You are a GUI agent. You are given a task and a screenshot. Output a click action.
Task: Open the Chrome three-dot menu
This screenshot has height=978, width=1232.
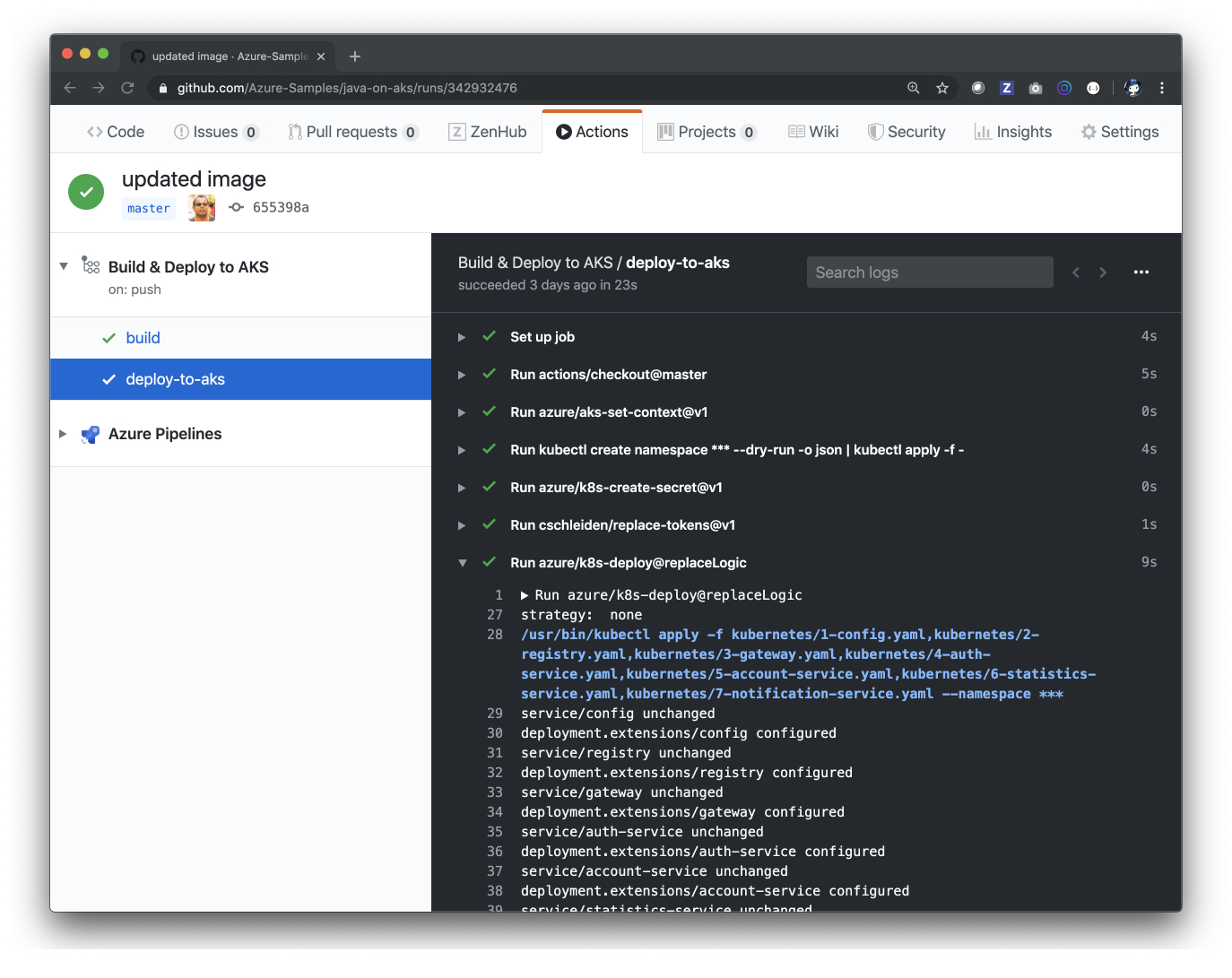pyautogui.click(x=1162, y=88)
